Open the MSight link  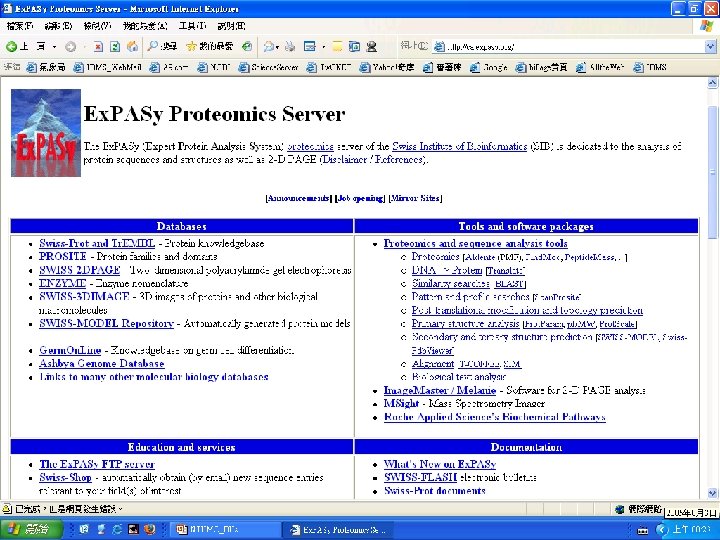click(401, 404)
